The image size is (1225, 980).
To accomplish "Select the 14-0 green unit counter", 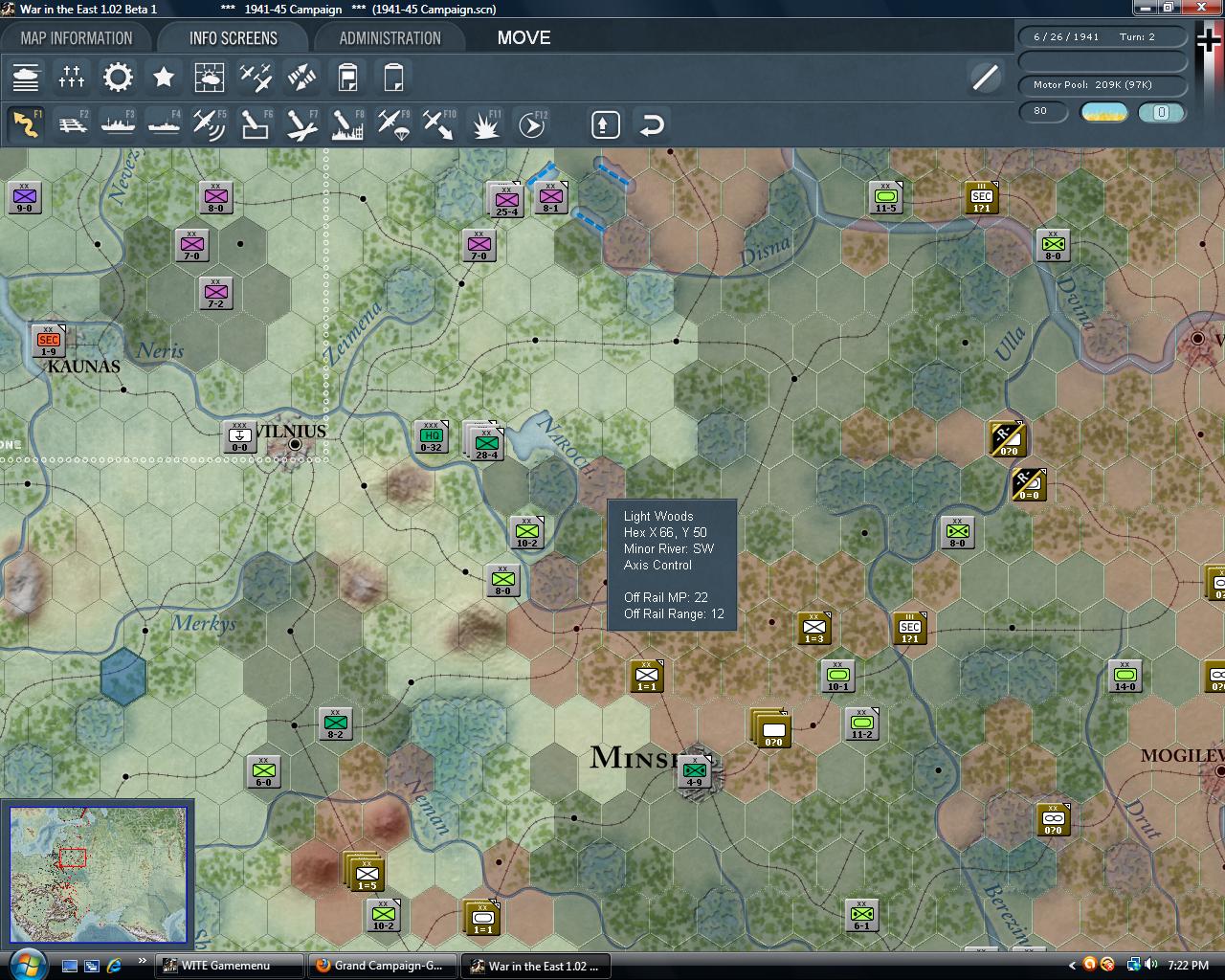I will pyautogui.click(x=1125, y=677).
